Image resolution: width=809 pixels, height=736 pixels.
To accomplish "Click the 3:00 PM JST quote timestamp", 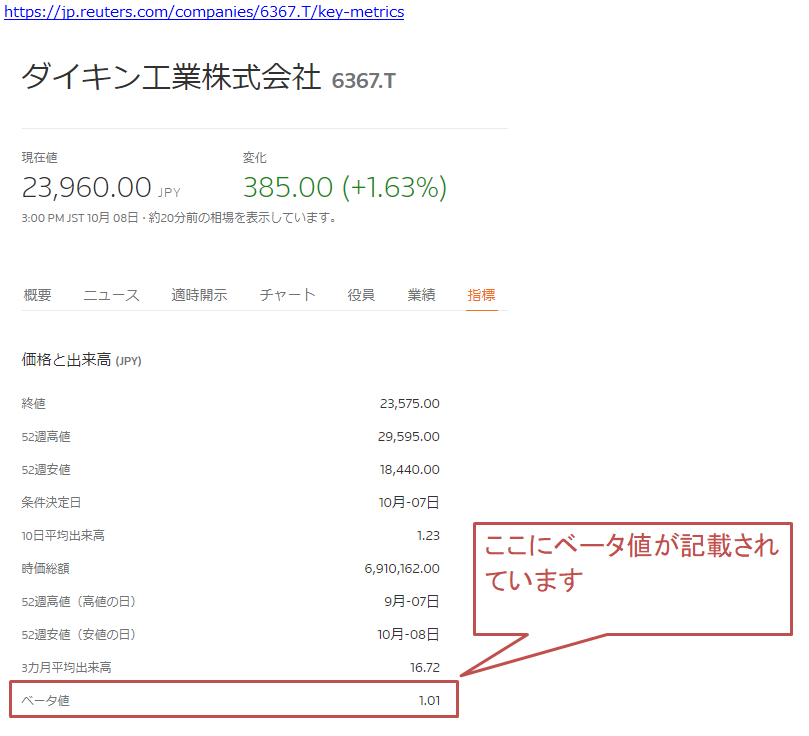I will tap(179, 218).
